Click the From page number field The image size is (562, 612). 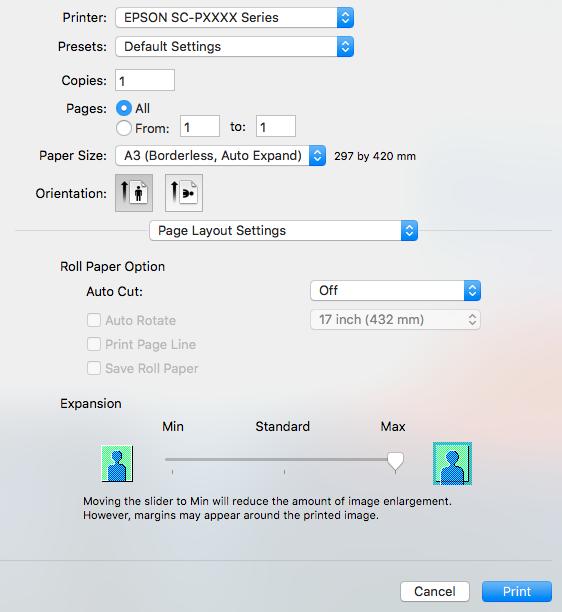200,126
